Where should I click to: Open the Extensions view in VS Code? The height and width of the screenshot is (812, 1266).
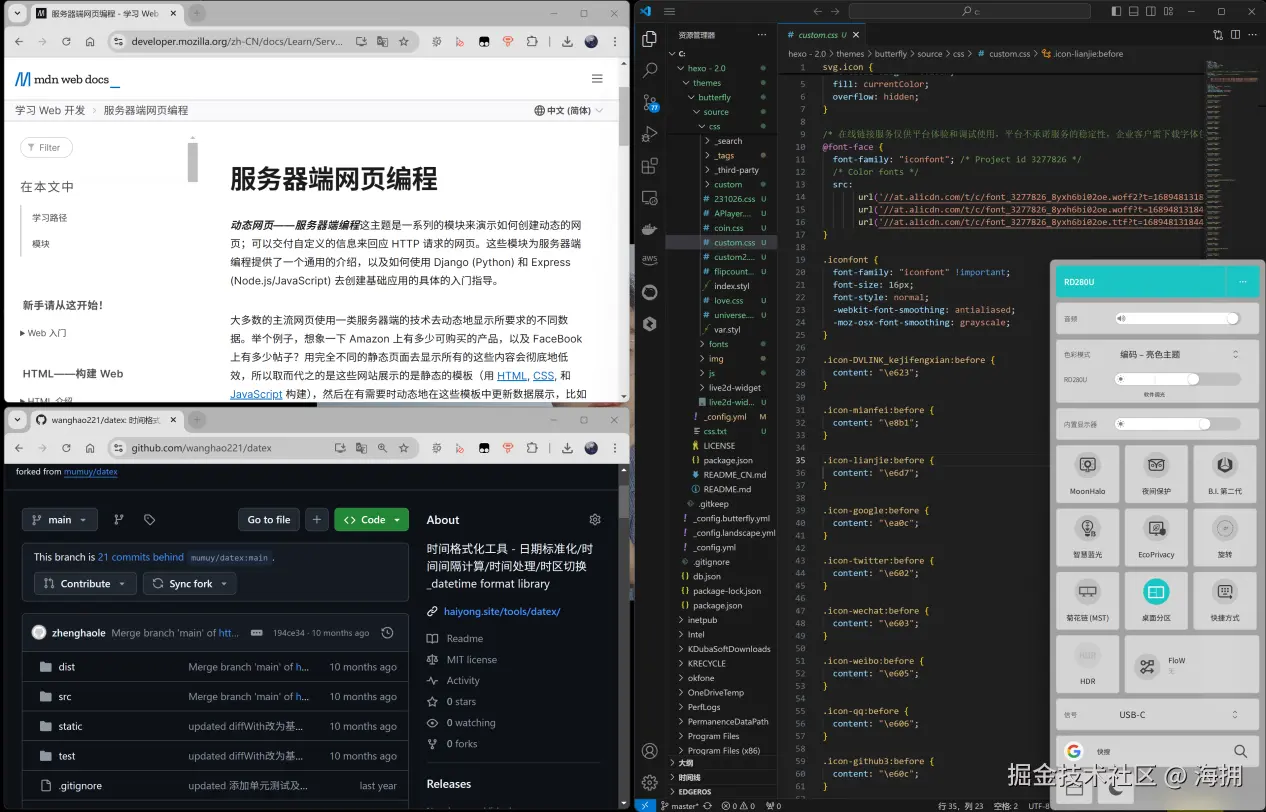coord(649,163)
